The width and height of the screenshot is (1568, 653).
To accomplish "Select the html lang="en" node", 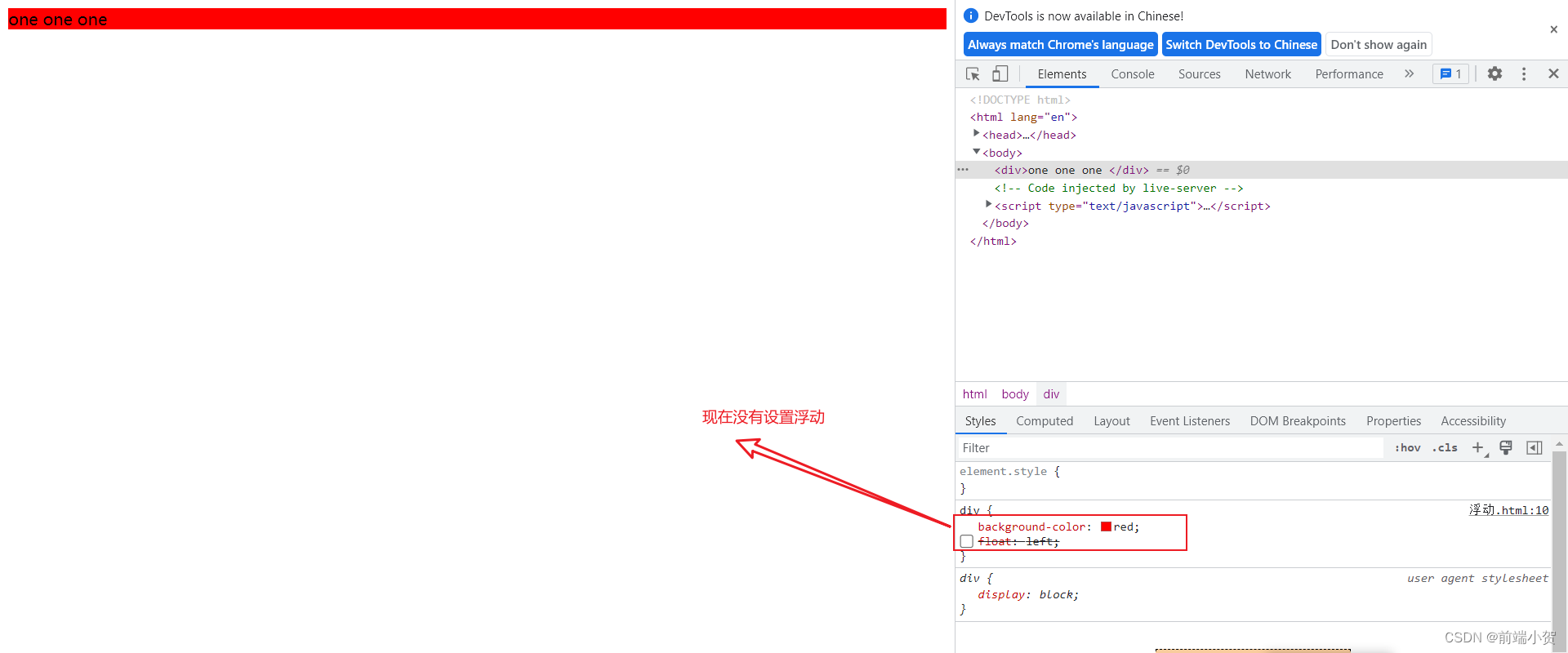I will click(1023, 117).
